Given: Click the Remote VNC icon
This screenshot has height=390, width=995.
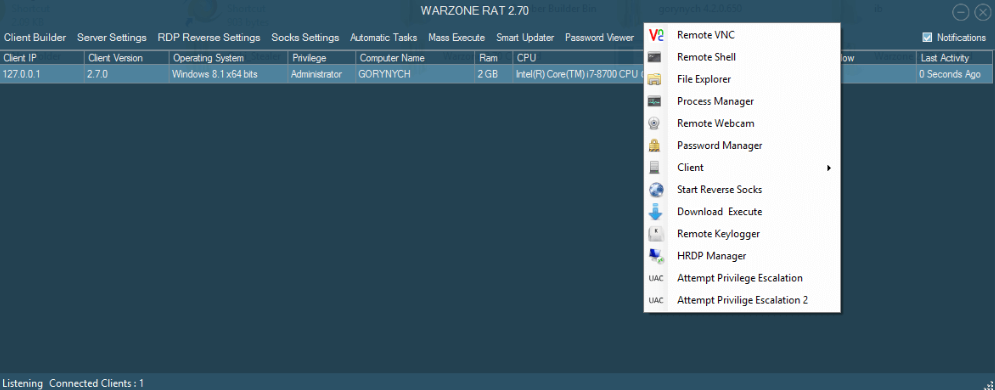Looking at the screenshot, I should (x=655, y=36).
